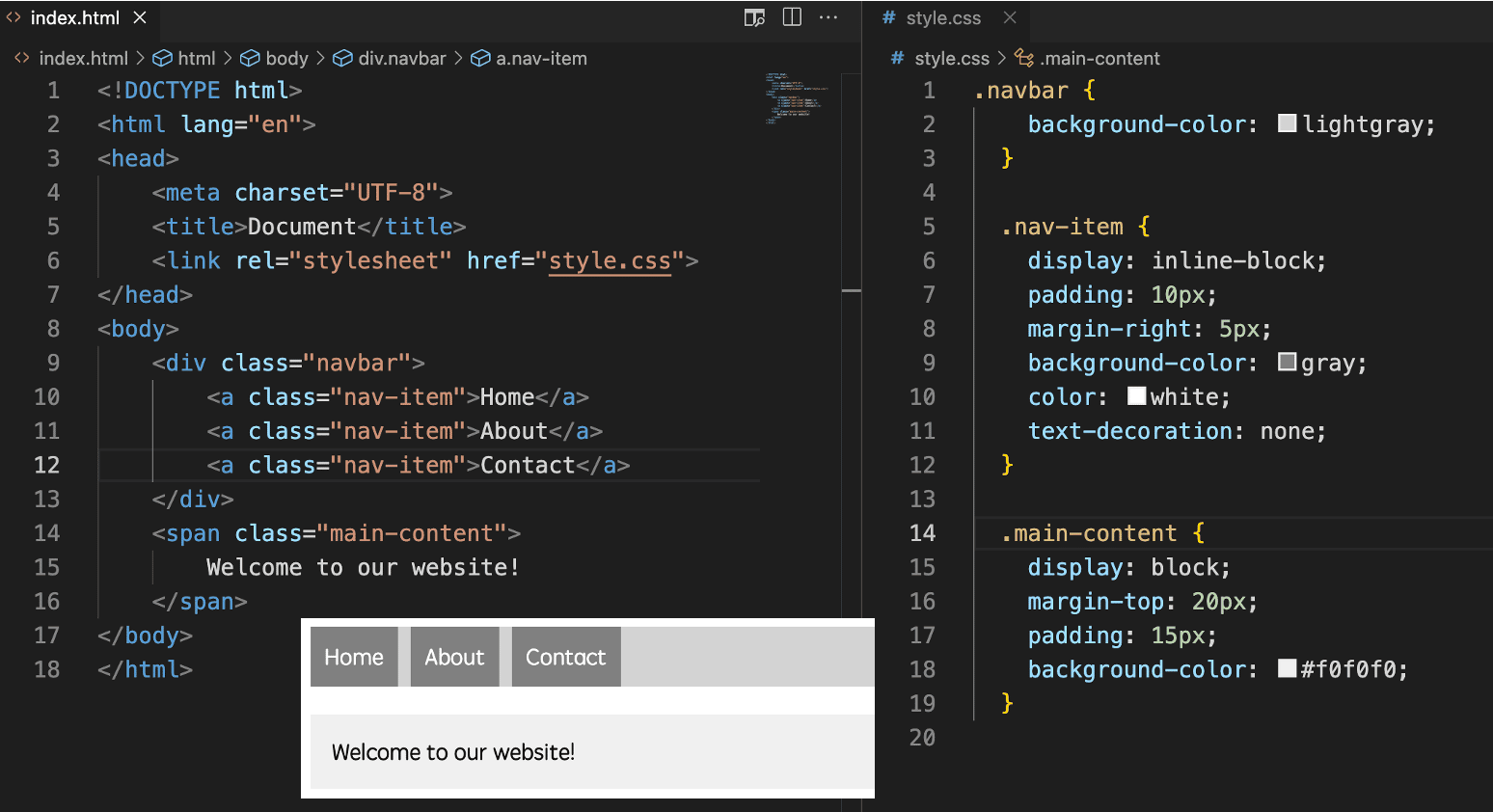The width and height of the screenshot is (1493, 812).
Task: Click the #f0f0f0 color swatch on line 18
Action: (1287, 668)
